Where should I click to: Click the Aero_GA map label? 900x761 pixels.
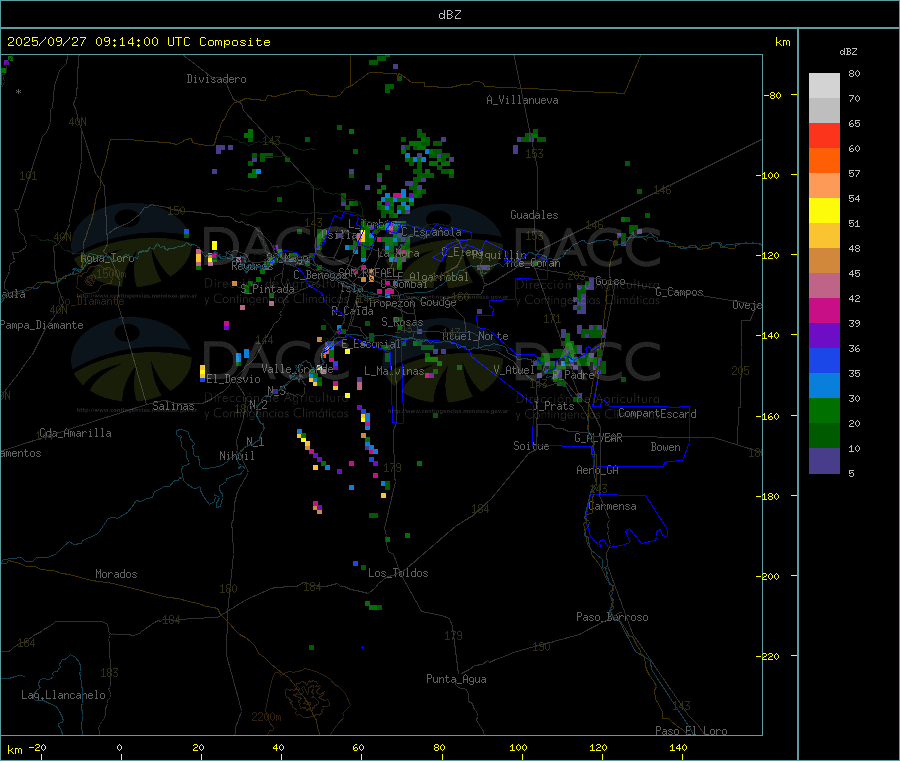(x=598, y=470)
